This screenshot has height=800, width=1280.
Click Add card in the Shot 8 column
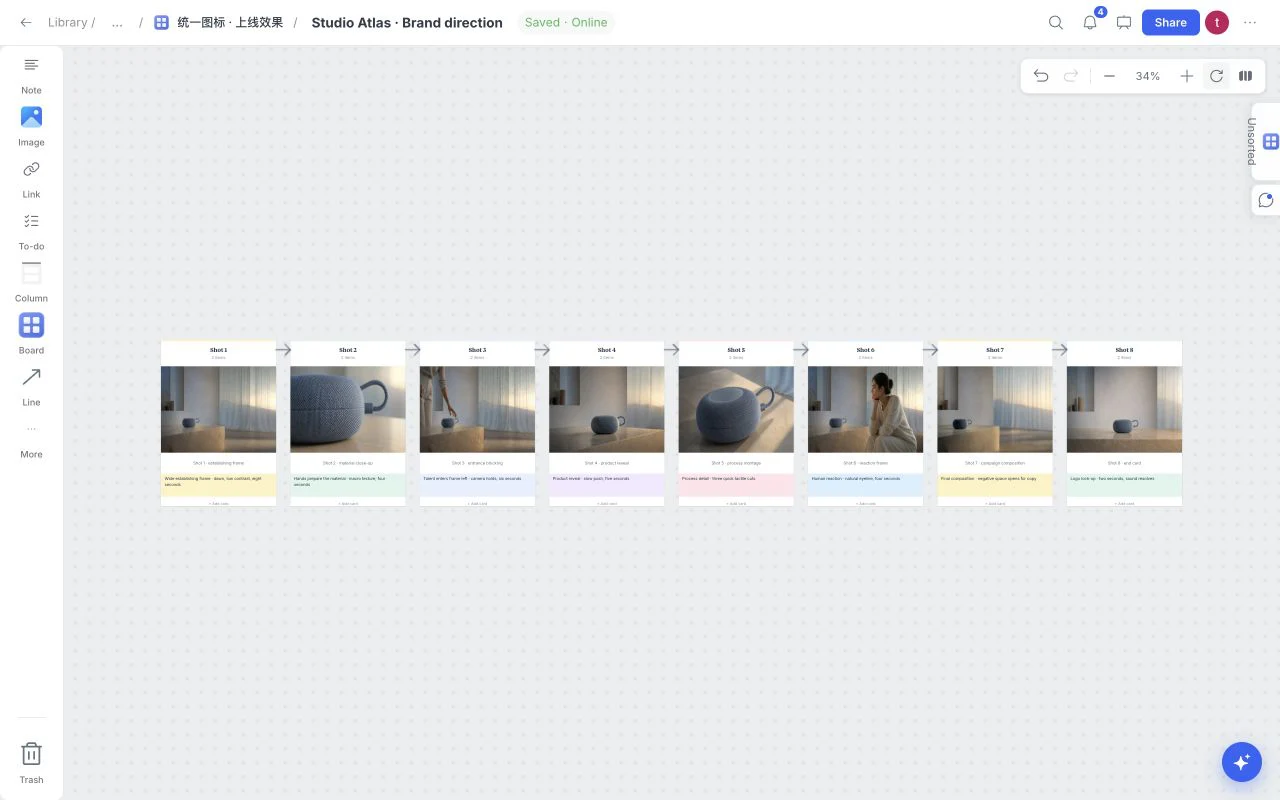click(1124, 503)
